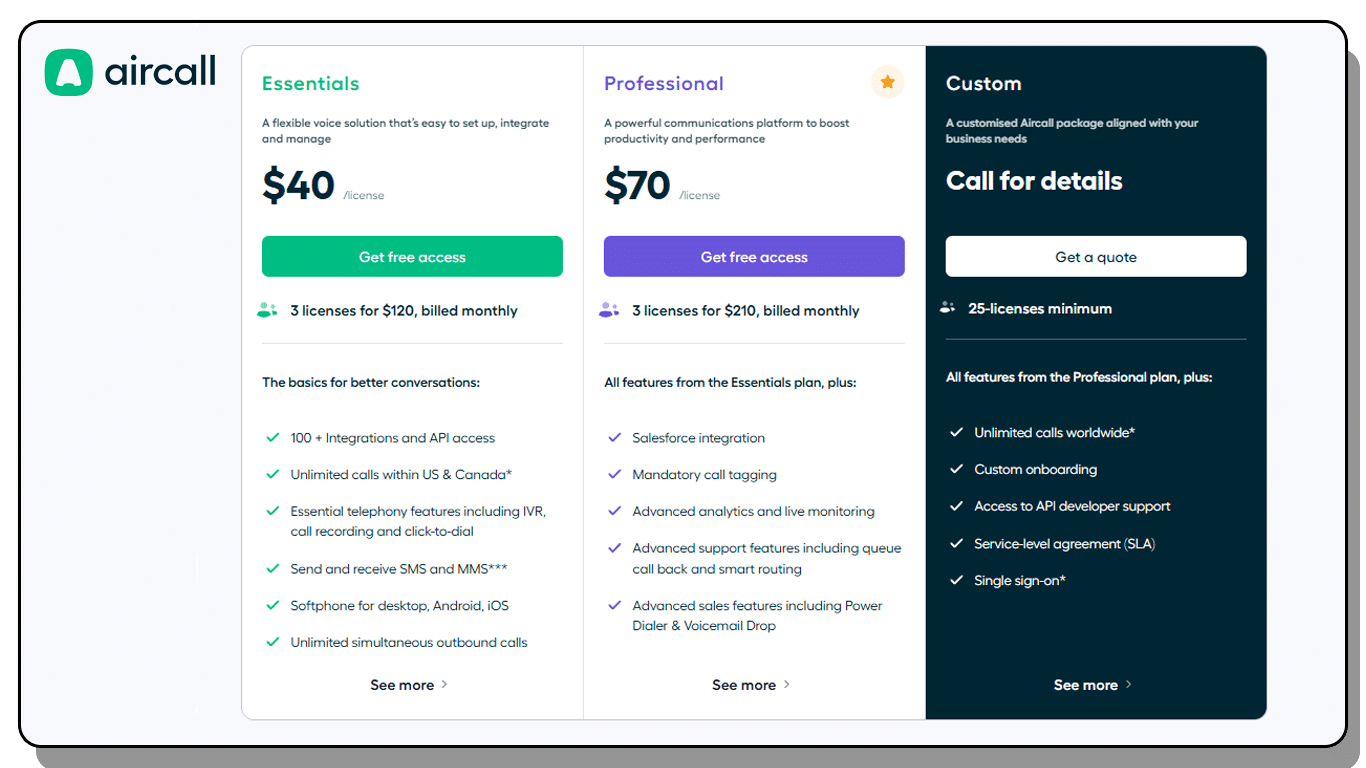Click checkmark next to 100+ Integrations and API access
The height and width of the screenshot is (768, 1366).
coord(272,438)
